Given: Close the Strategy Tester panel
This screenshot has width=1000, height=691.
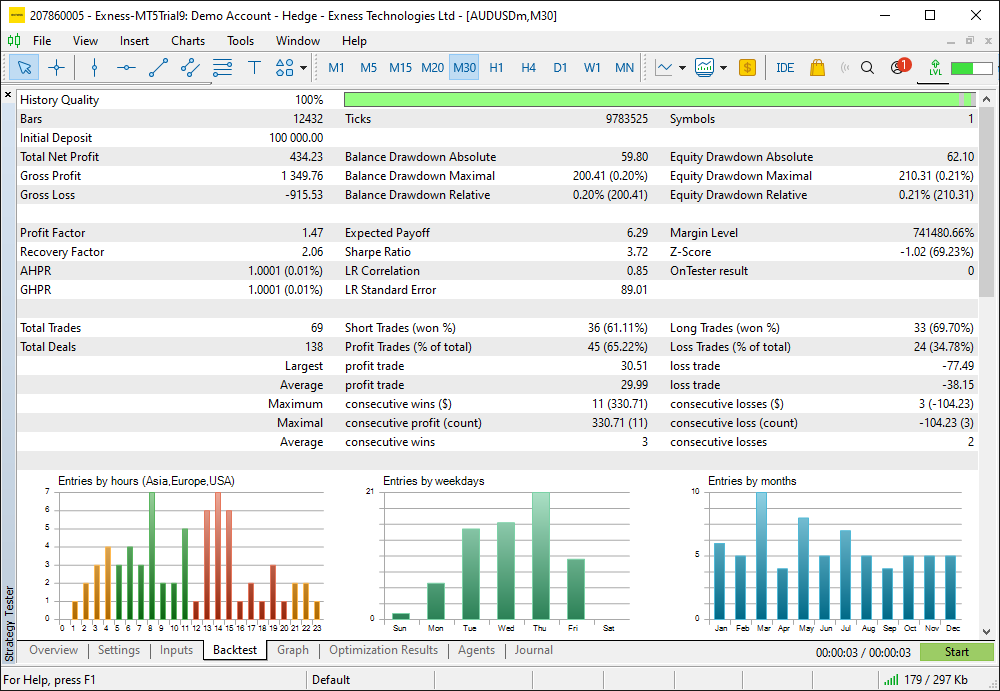Looking at the screenshot, I should point(8,95).
